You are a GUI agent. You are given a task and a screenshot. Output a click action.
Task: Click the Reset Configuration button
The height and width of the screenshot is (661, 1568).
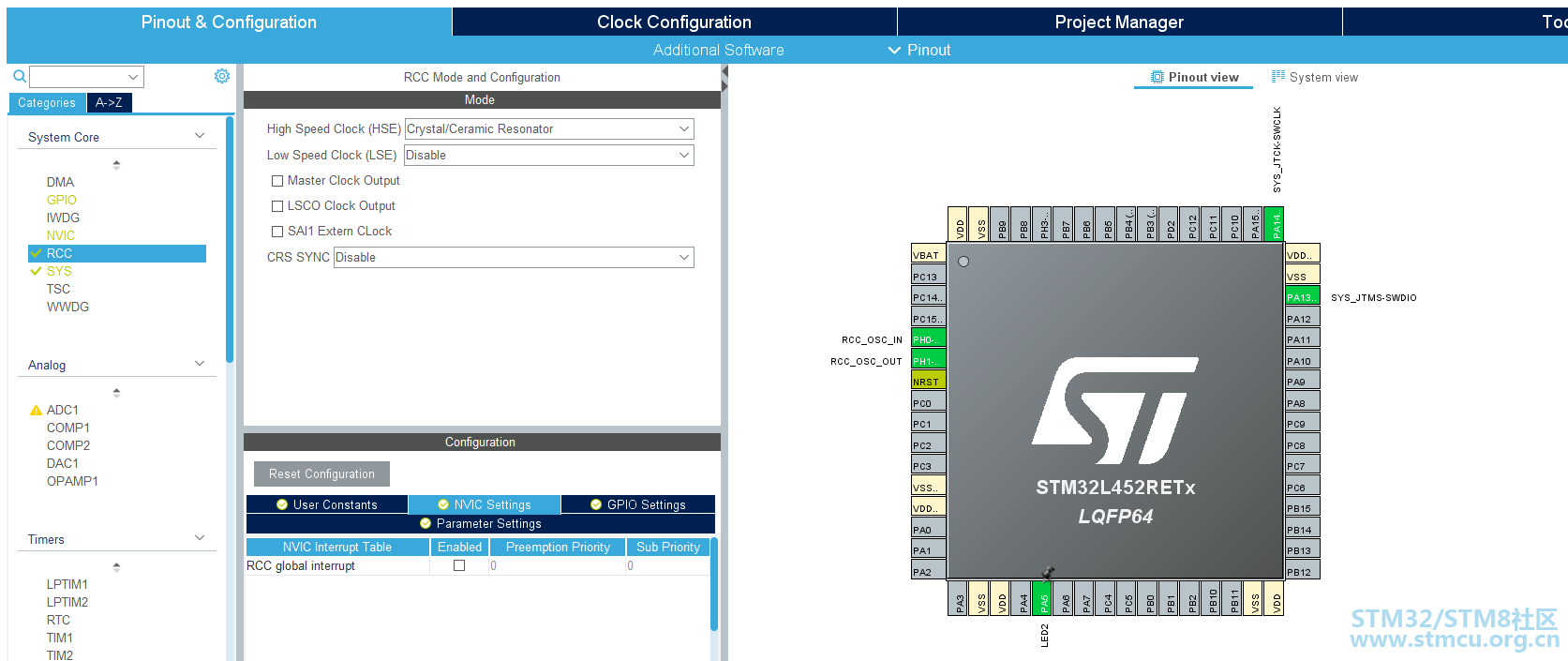pos(321,473)
